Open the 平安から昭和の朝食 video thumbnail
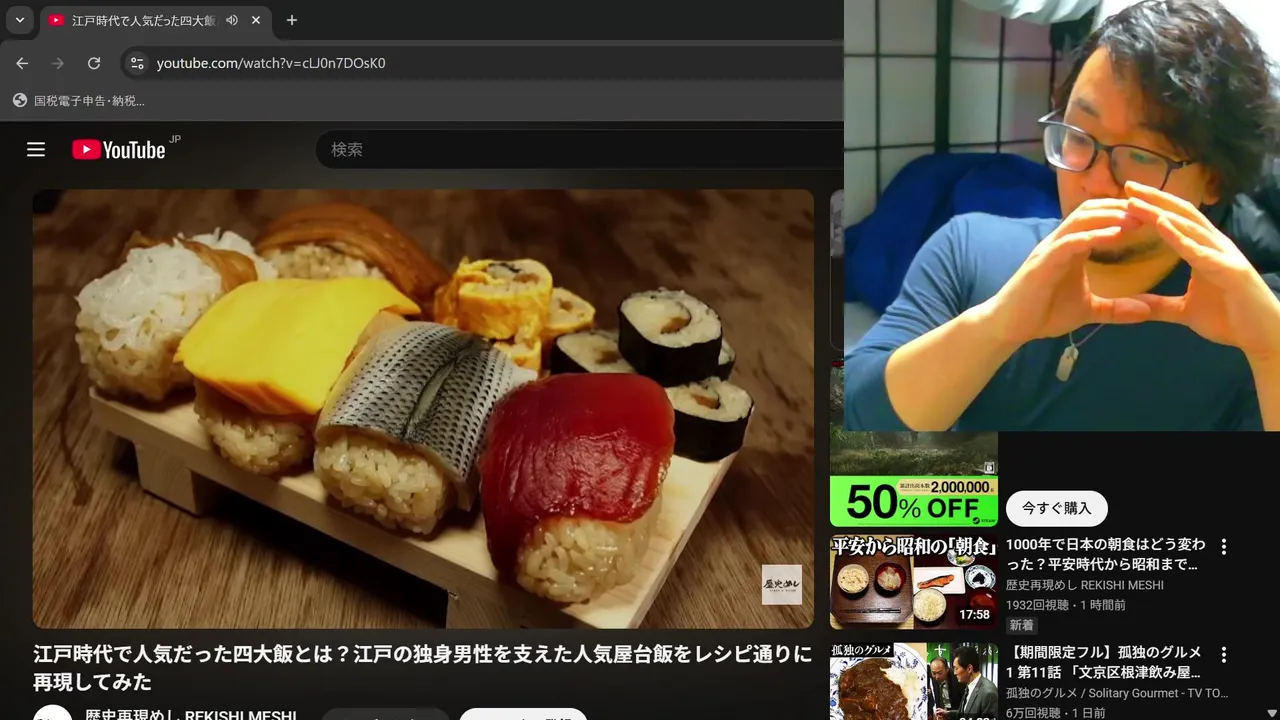The height and width of the screenshot is (720, 1280). (x=914, y=583)
